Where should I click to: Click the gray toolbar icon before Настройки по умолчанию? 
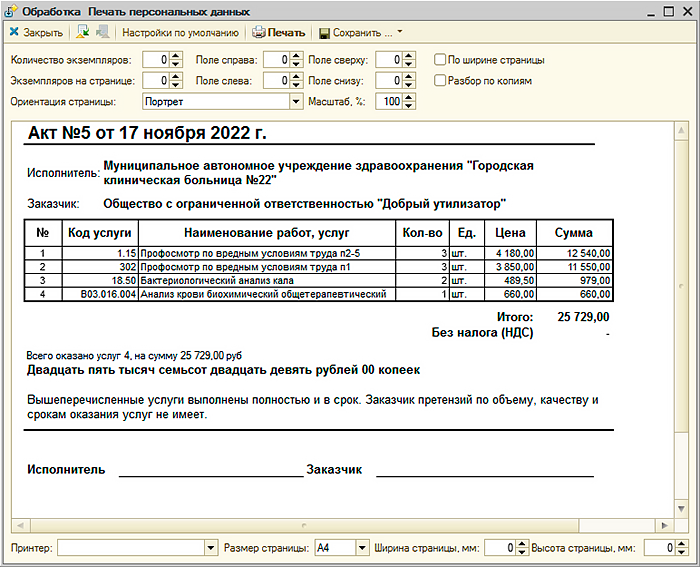pyautogui.click(x=102, y=33)
